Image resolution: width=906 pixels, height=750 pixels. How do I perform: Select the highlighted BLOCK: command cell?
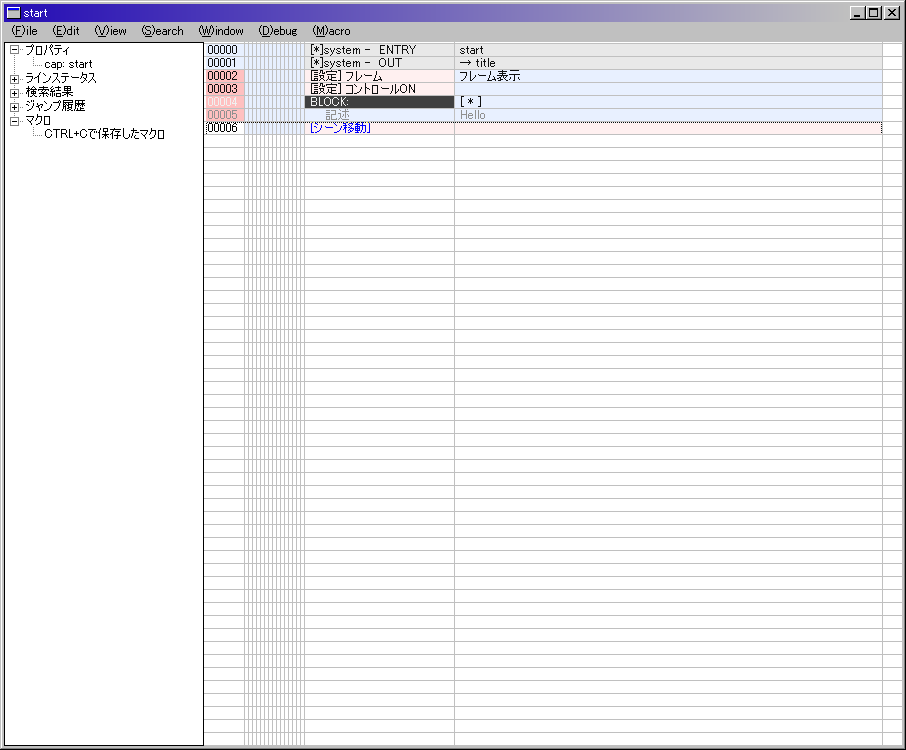pos(379,102)
